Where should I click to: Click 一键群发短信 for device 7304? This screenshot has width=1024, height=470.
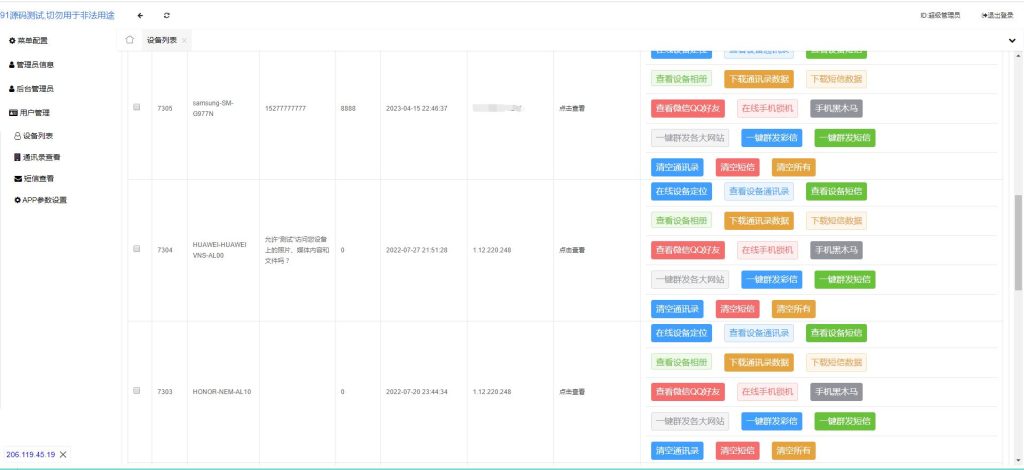(x=845, y=279)
